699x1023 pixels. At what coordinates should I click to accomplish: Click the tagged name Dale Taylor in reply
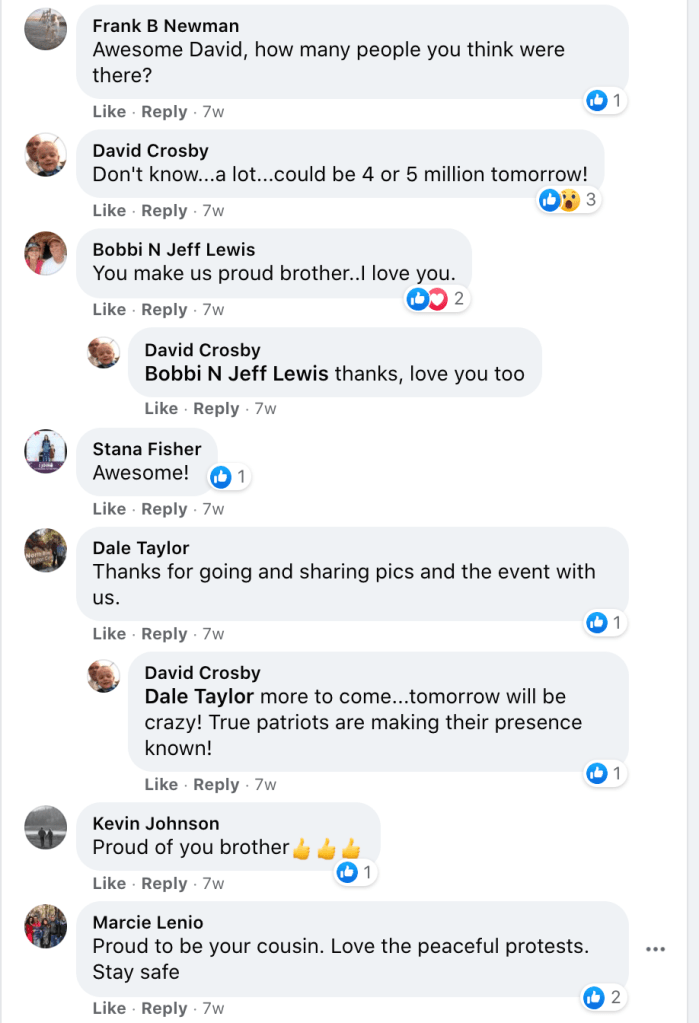(x=199, y=696)
